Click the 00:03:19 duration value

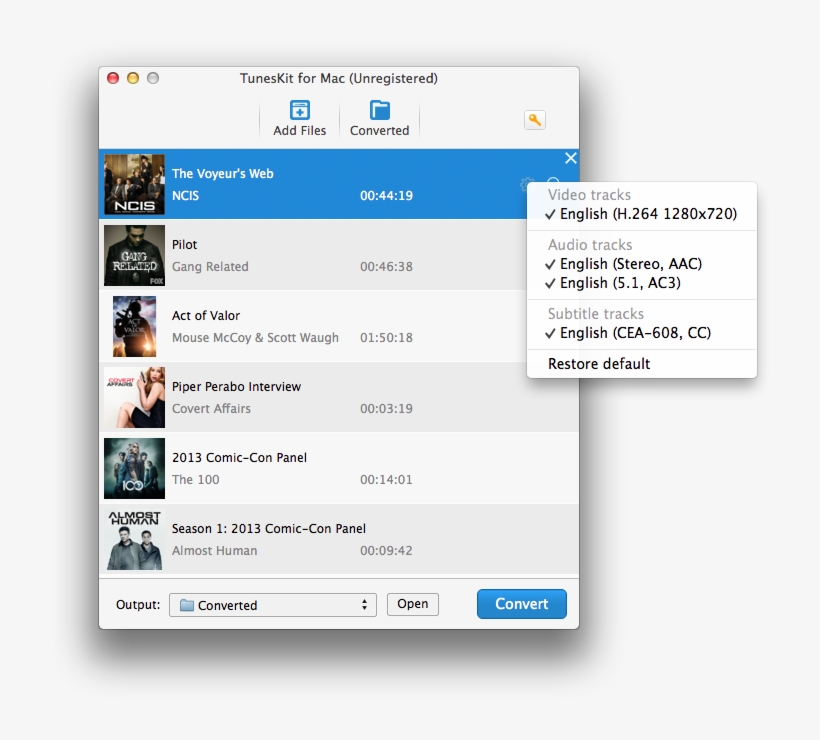(386, 408)
